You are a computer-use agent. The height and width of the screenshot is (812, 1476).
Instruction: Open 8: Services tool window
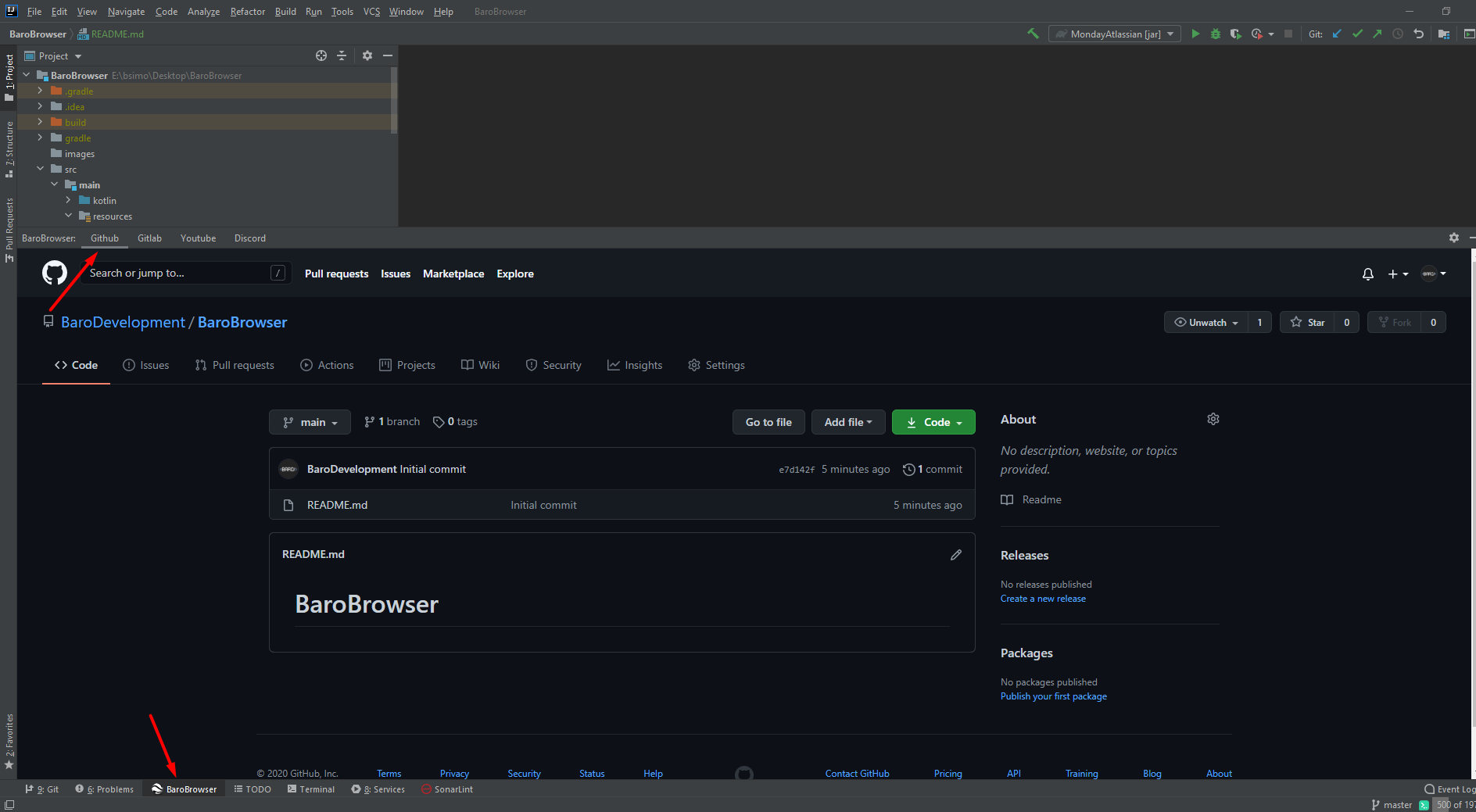(378, 789)
